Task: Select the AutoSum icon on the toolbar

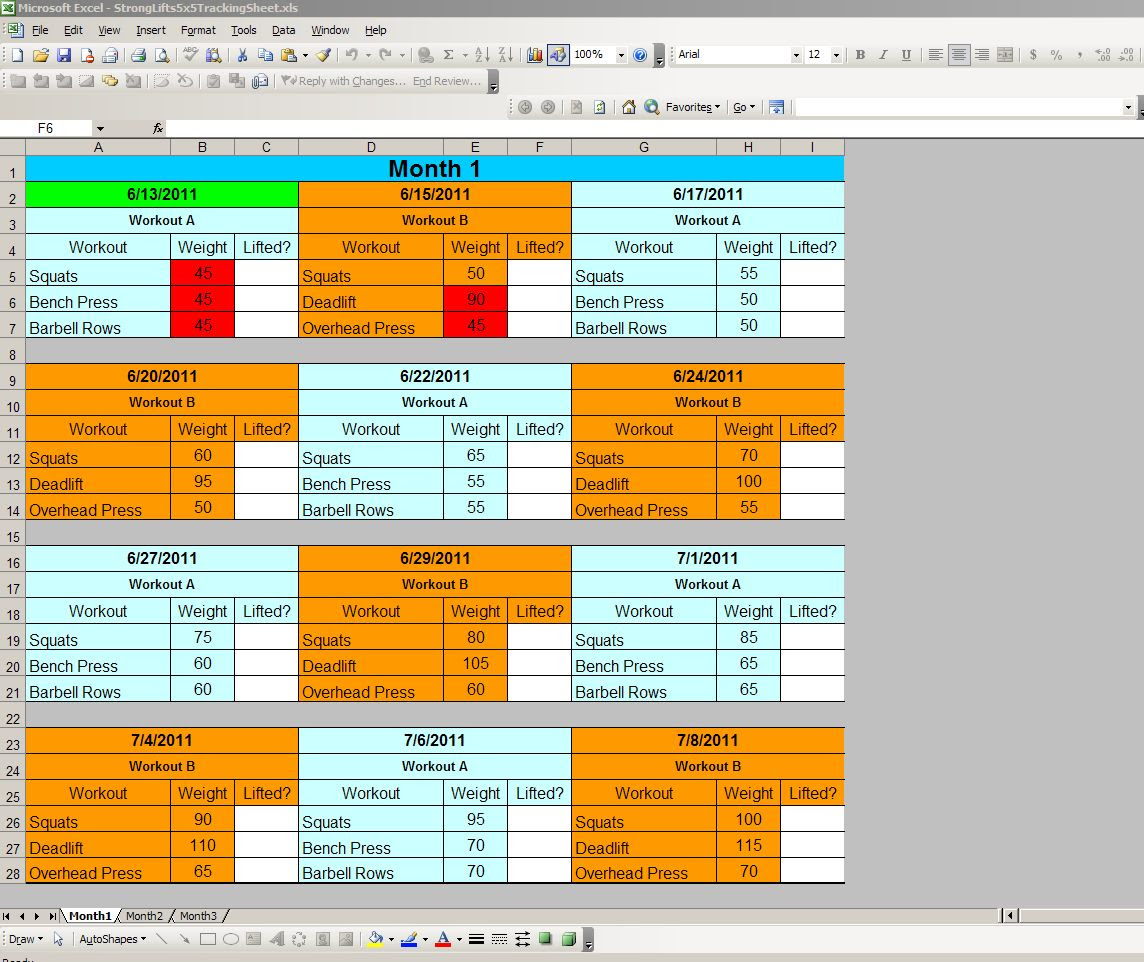Action: click(448, 55)
